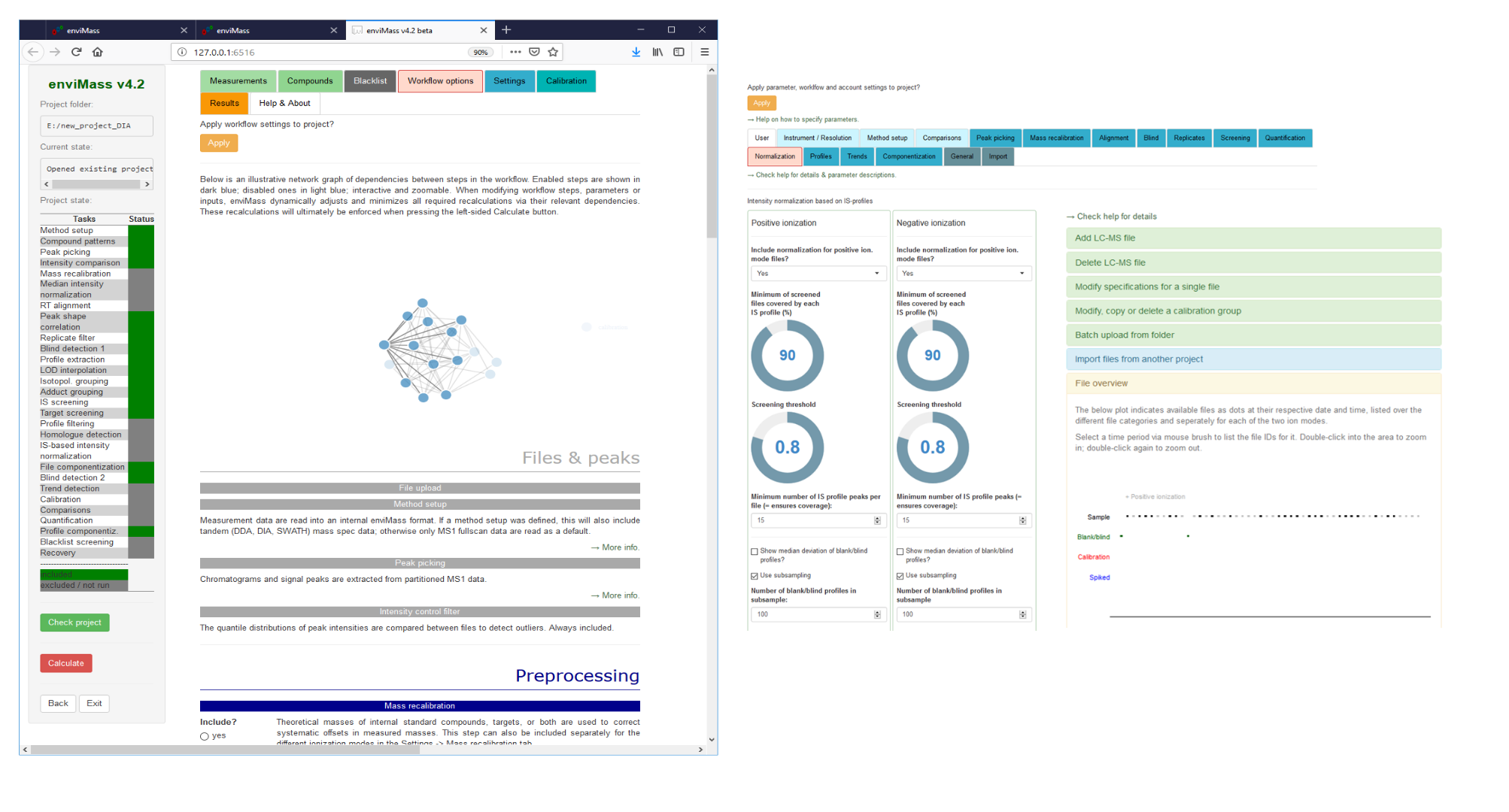The image size is (1509, 812).
Task: Click the orange Apply button in settings panel
Action: pos(761,103)
